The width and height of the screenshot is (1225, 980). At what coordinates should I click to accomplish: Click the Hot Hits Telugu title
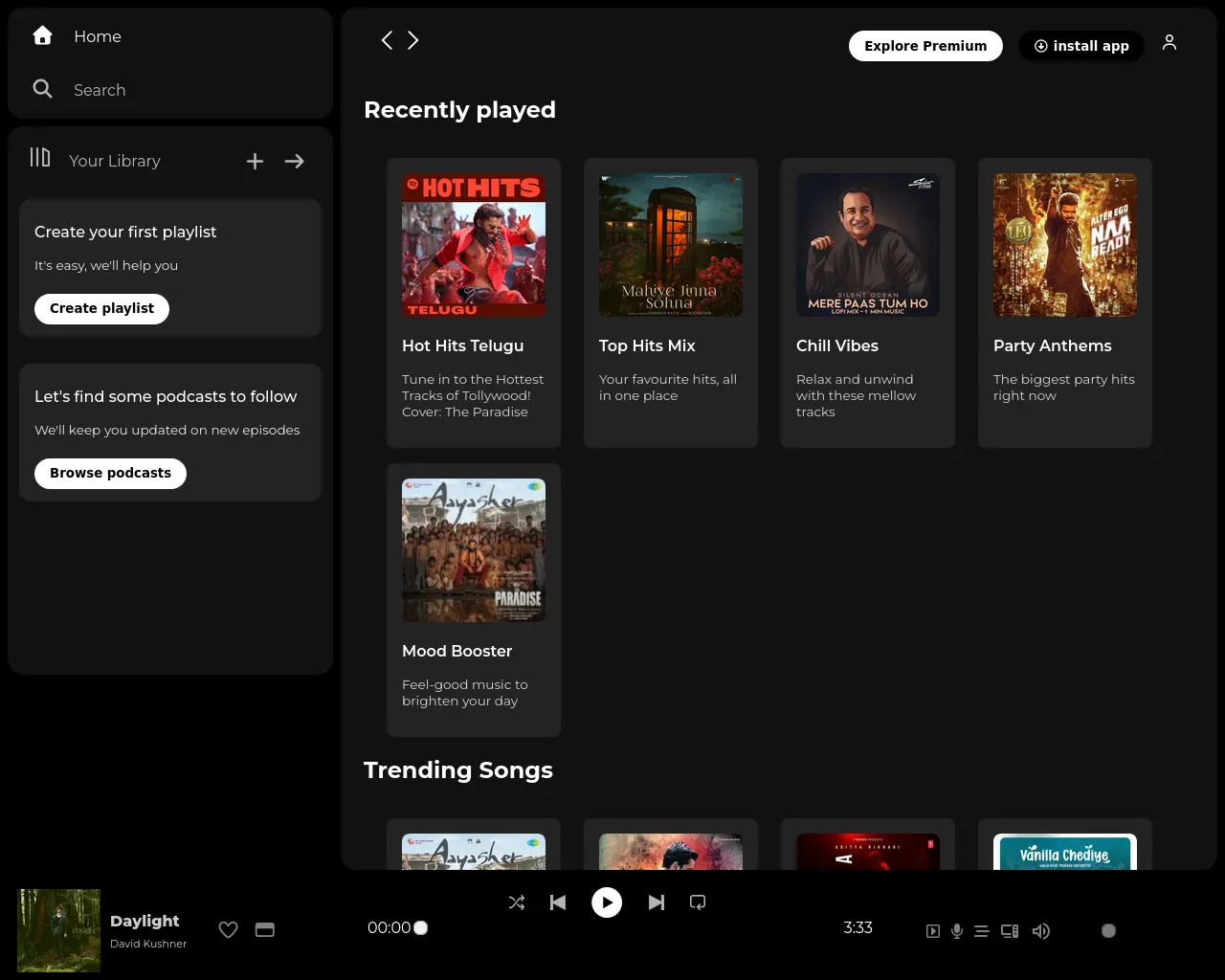click(x=463, y=345)
